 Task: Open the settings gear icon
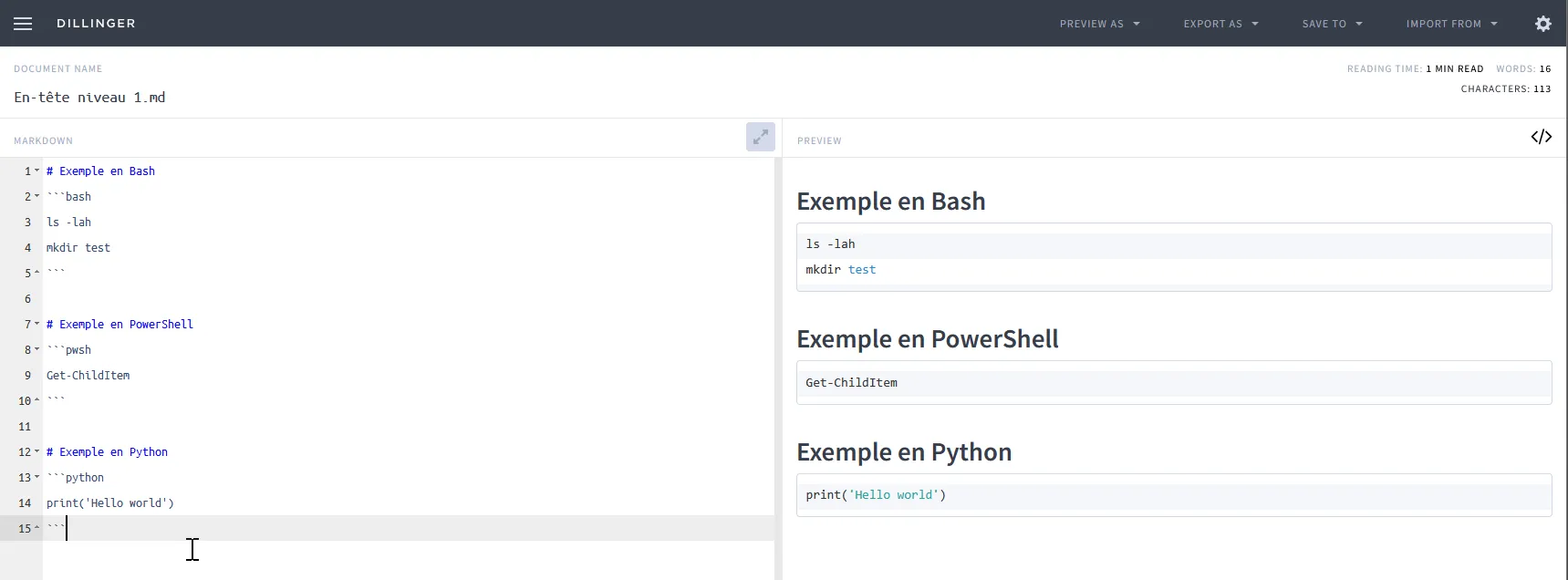click(1542, 24)
